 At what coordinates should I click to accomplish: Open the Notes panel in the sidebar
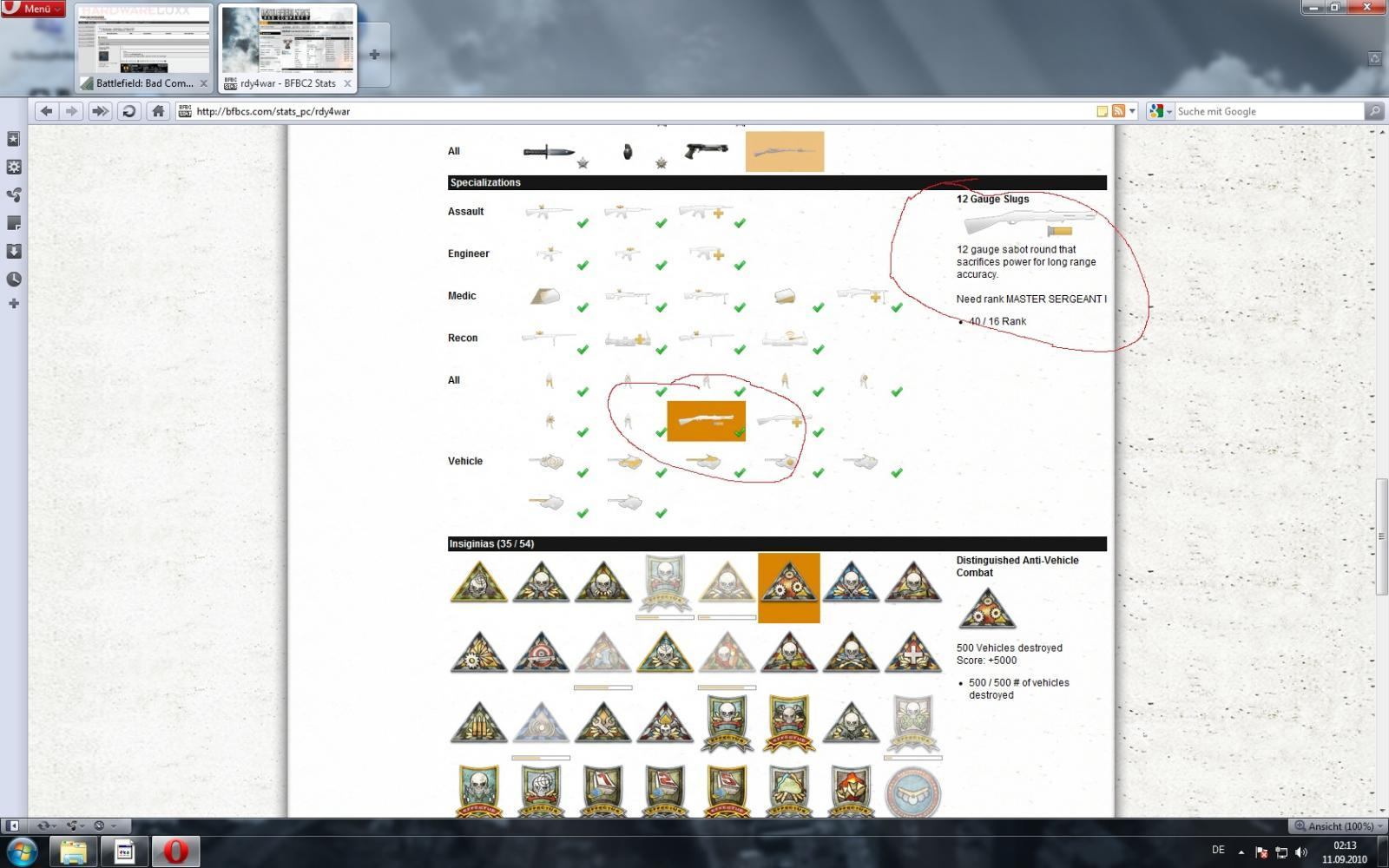13,223
